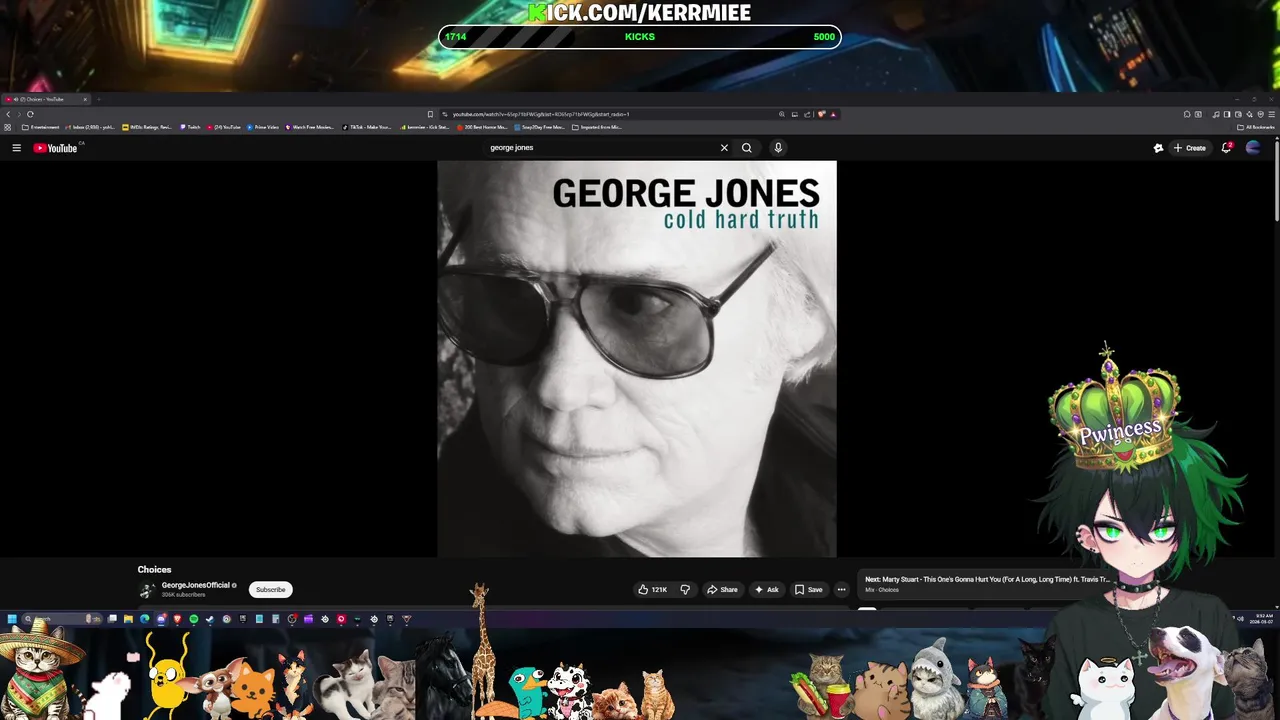
Task: Open the Create button on YouTube
Action: tap(1190, 148)
